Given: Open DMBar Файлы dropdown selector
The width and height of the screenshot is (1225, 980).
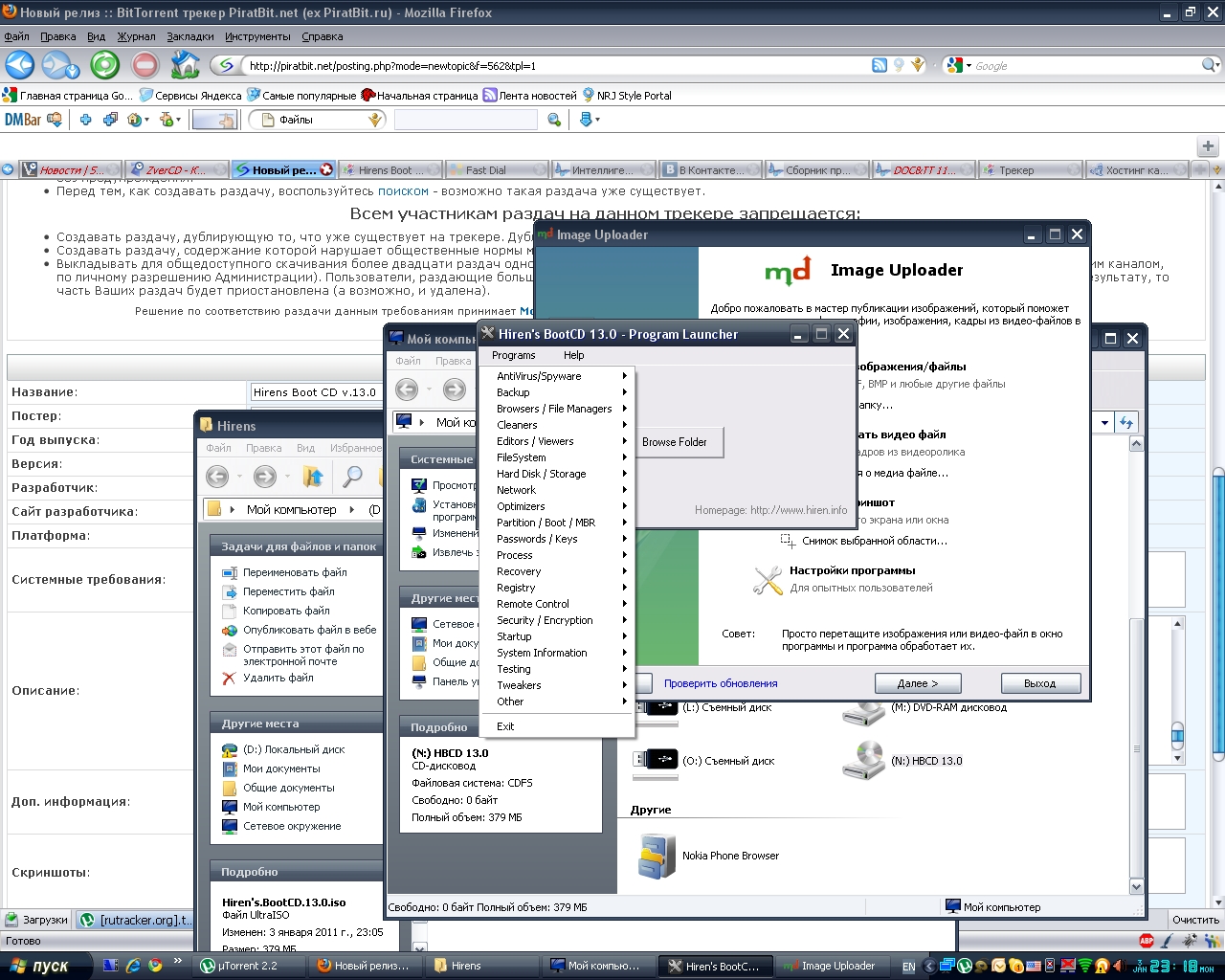Looking at the screenshot, I should [x=318, y=120].
